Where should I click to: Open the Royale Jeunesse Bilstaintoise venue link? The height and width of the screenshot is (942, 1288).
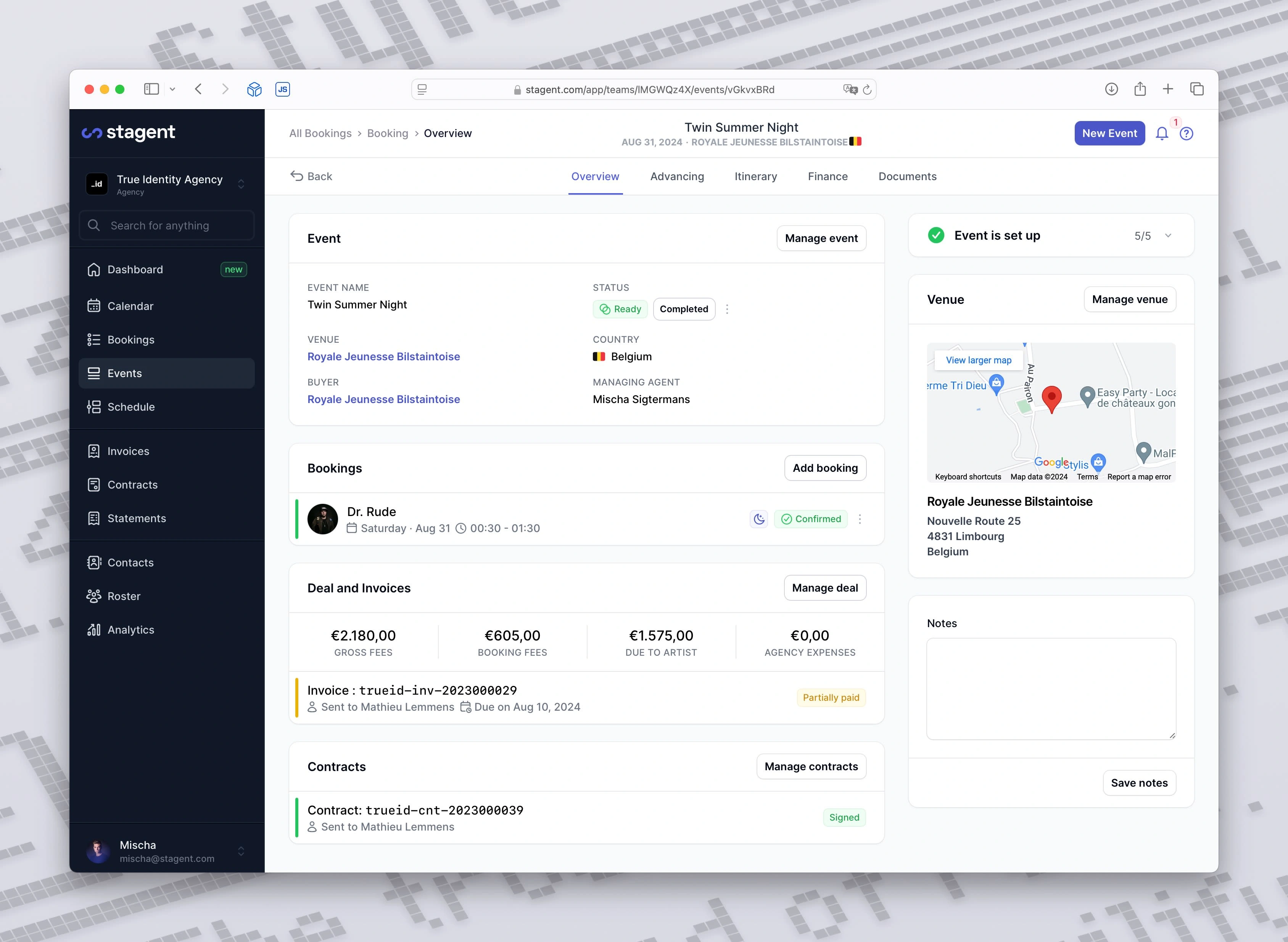pos(383,356)
